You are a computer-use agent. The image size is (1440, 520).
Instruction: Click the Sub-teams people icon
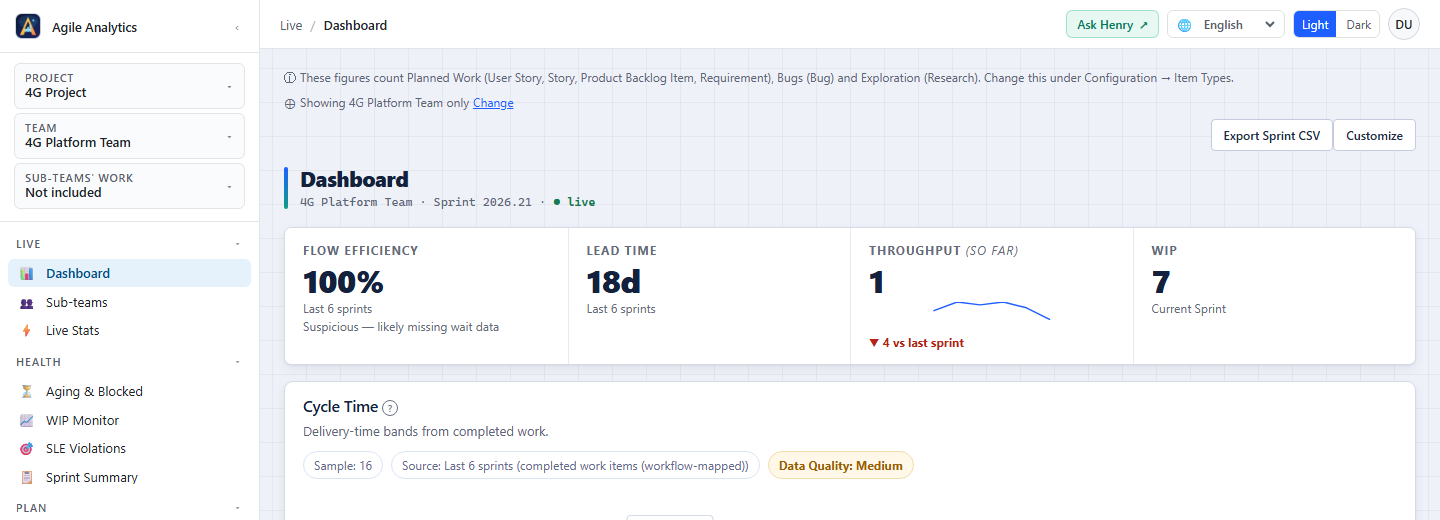point(26,302)
